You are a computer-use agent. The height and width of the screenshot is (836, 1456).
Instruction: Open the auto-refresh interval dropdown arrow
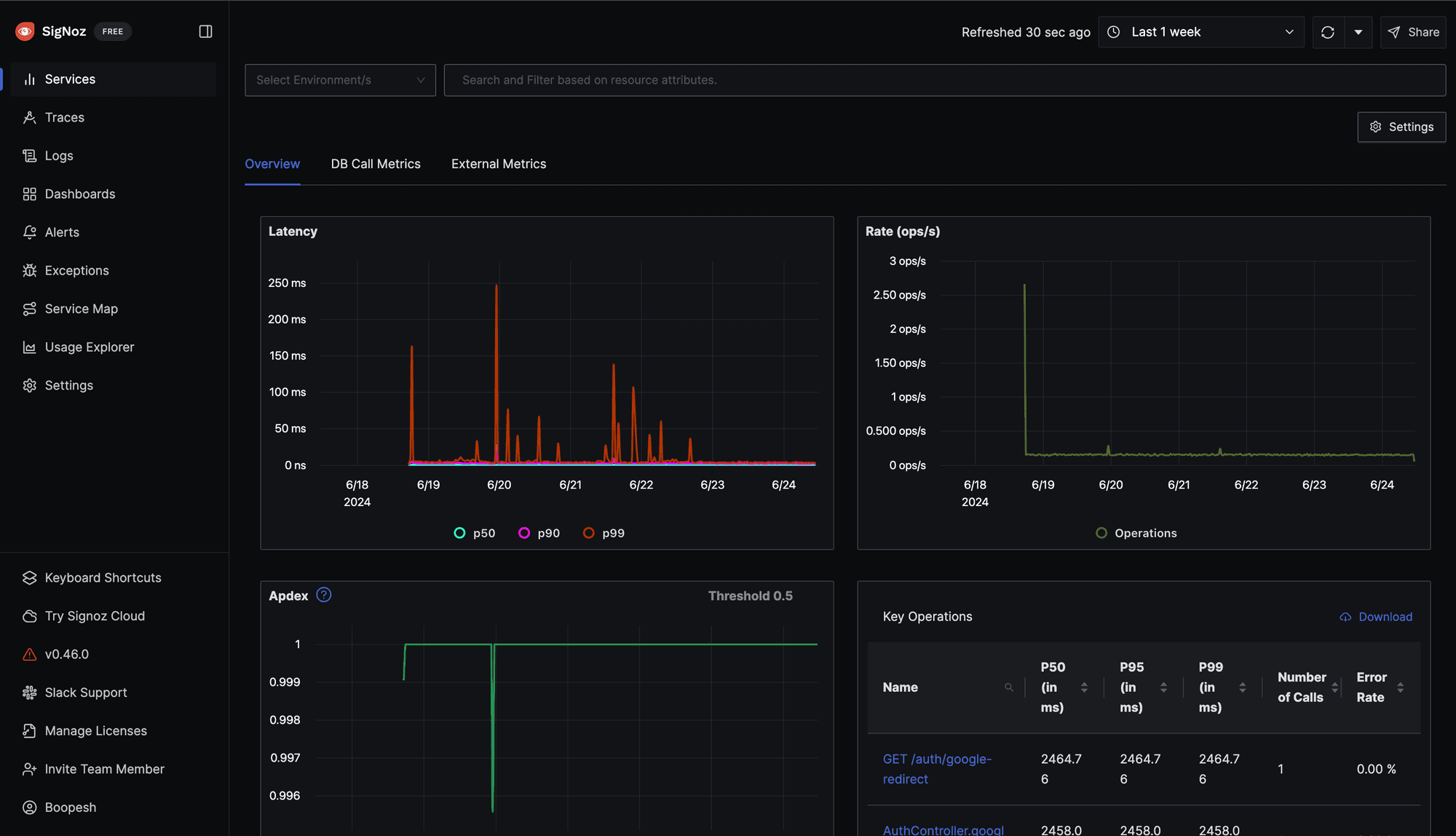(x=1358, y=32)
